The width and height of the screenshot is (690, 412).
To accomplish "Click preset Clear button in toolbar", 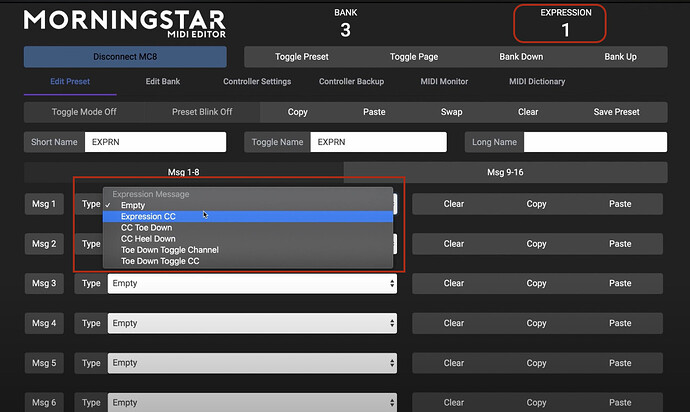I will (528, 112).
